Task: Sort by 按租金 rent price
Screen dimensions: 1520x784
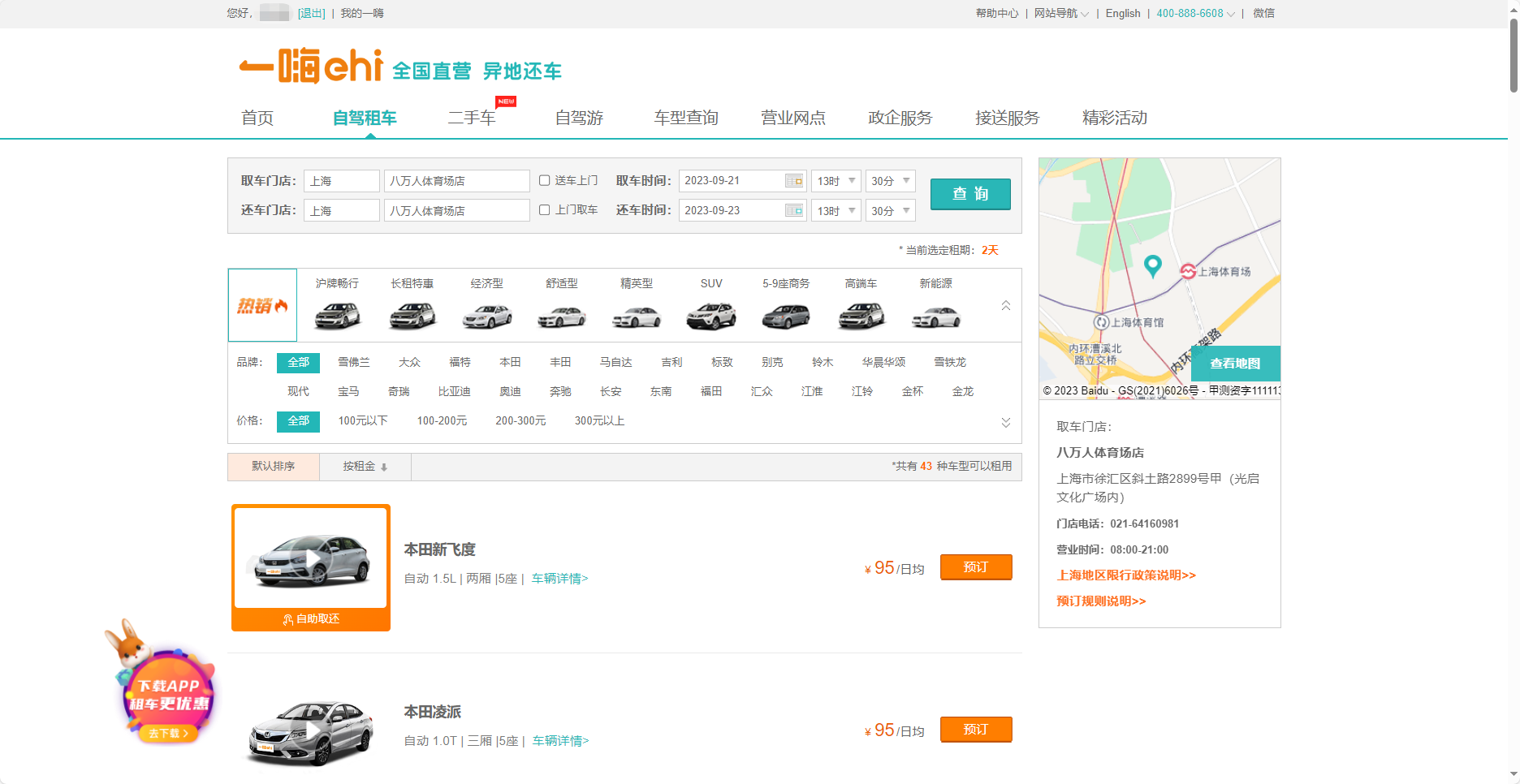Action: tap(365, 467)
